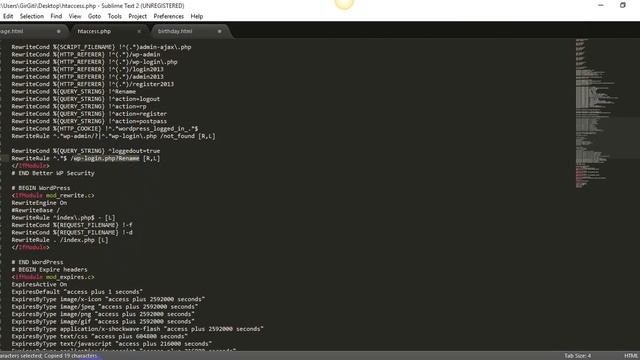
Task: Click the line containing /login2013
Action: (x=87, y=69)
